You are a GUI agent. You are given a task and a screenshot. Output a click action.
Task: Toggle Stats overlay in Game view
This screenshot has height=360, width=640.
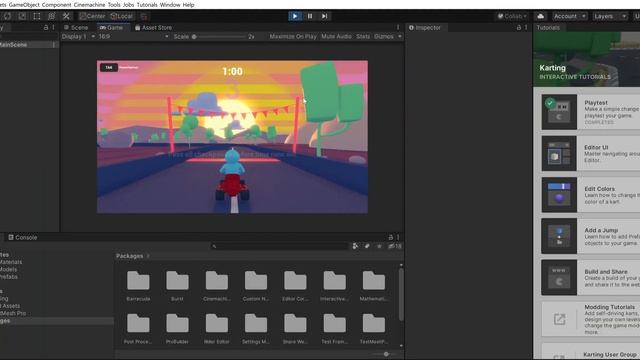pyautogui.click(x=363, y=36)
